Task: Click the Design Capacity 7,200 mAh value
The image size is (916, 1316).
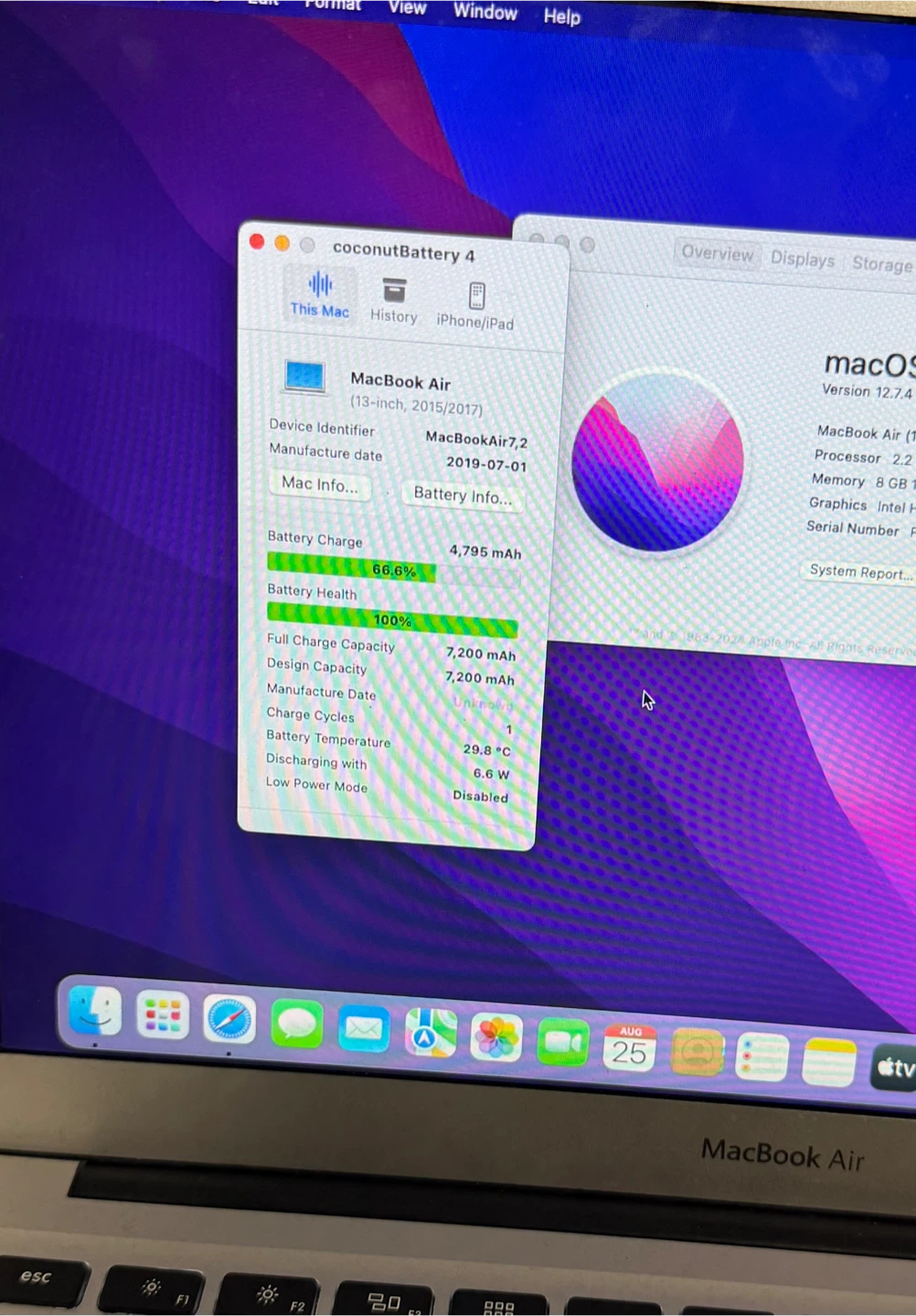Action: 480,677
